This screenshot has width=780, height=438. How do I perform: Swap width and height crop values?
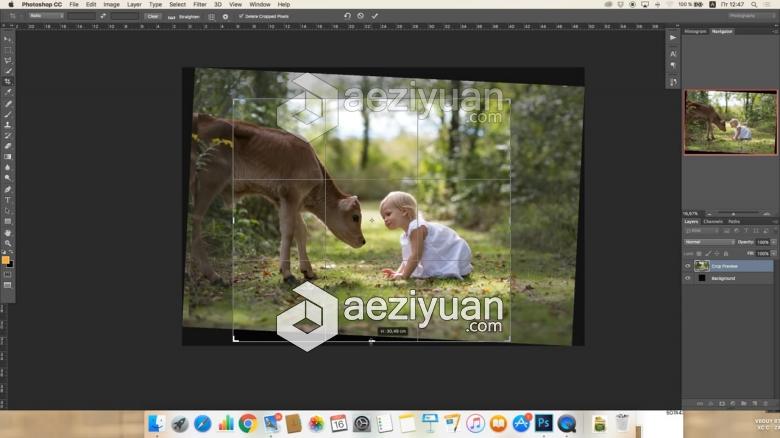(x=103, y=16)
